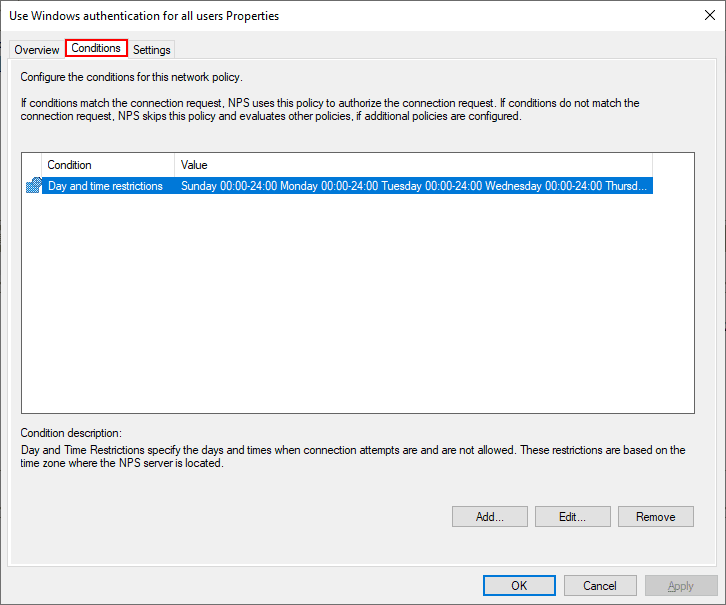
Task: Click the Apply button
Action: [x=681, y=585]
